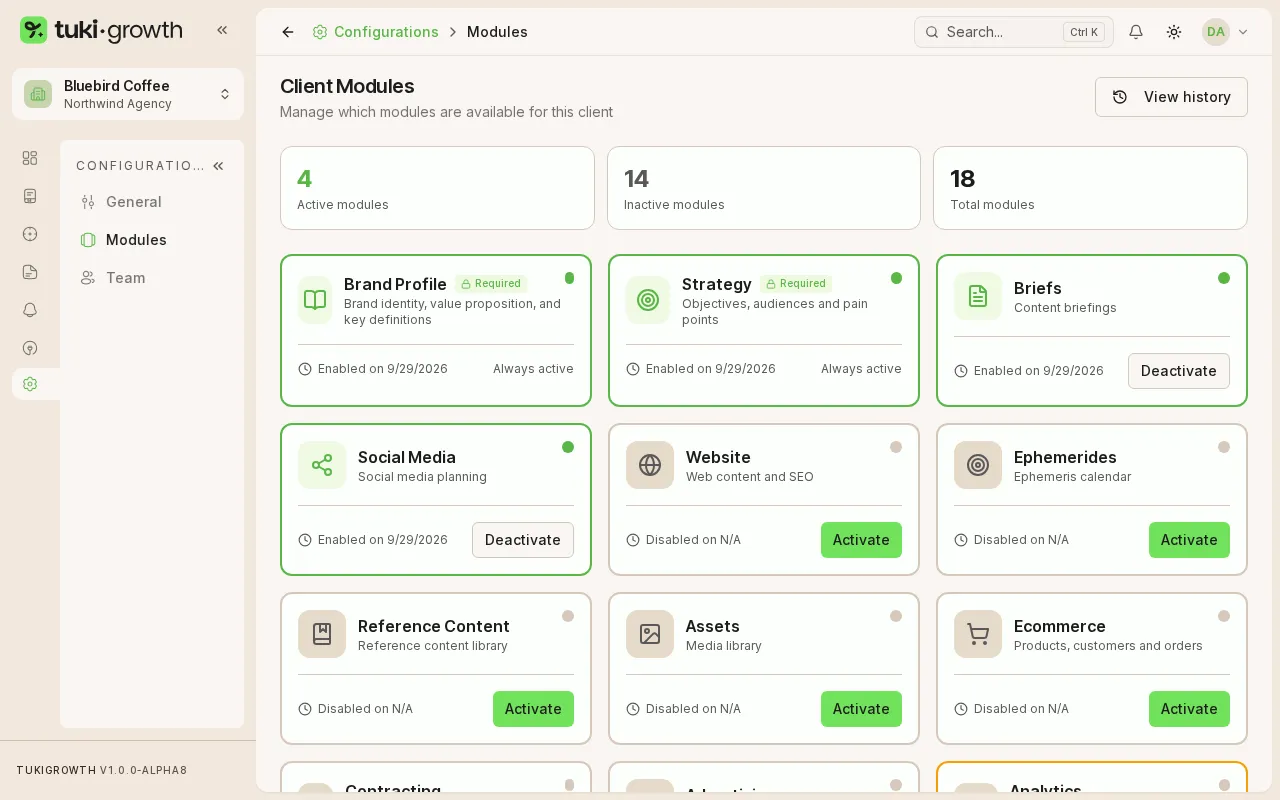Click the Modules breadcrumb
This screenshot has width=1280, height=800.
497,32
